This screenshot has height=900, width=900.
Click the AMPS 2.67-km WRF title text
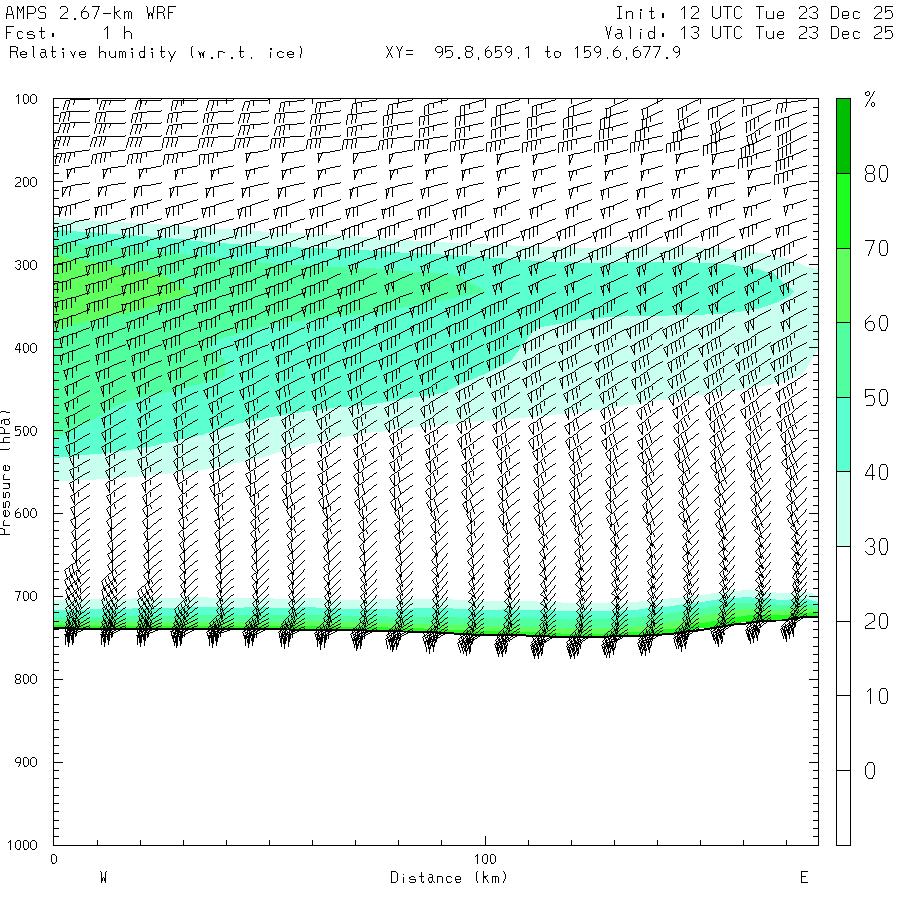click(x=90, y=13)
